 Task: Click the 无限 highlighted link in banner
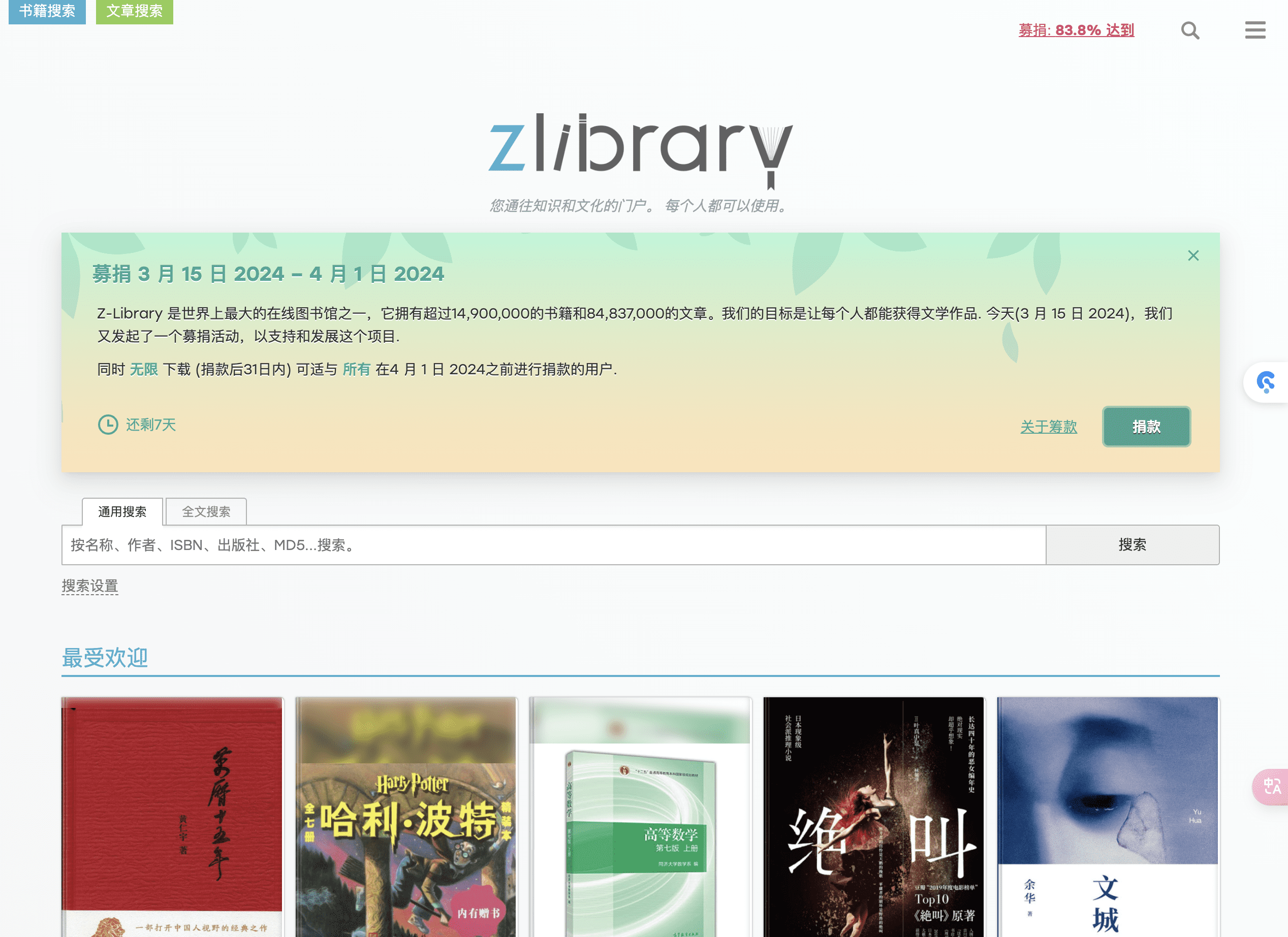point(144,369)
